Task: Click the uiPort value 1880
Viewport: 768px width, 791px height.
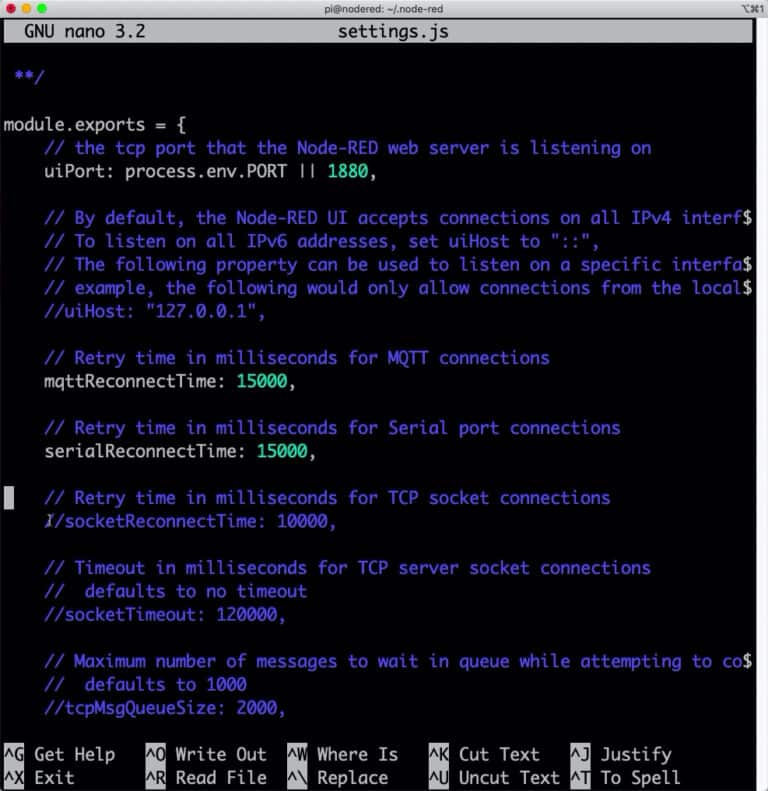Action: (x=348, y=172)
